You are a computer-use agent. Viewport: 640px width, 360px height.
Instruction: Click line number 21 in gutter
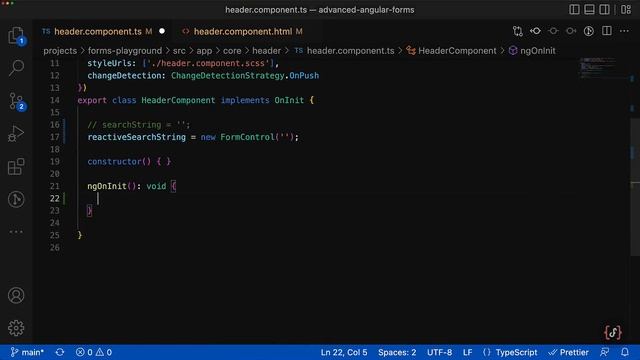(x=55, y=186)
